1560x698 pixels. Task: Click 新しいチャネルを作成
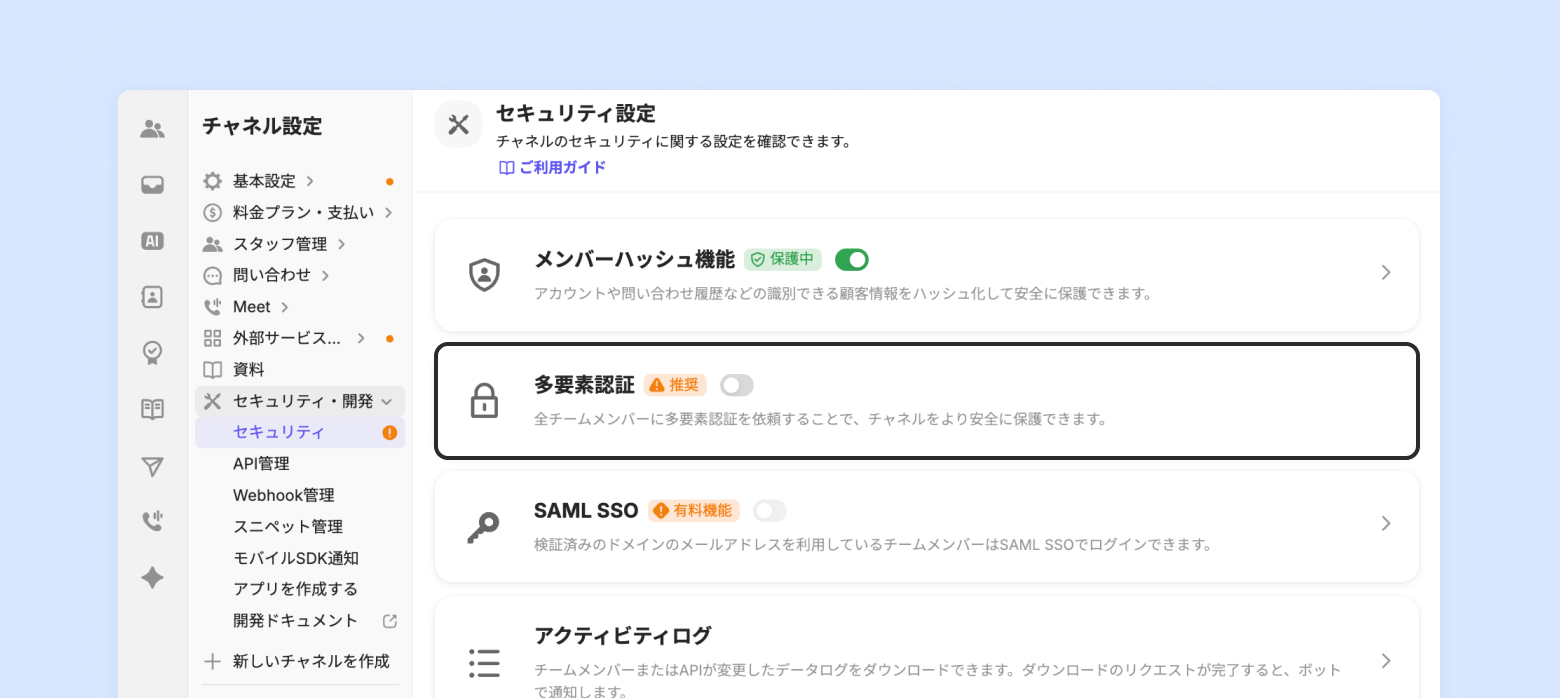tap(310, 661)
